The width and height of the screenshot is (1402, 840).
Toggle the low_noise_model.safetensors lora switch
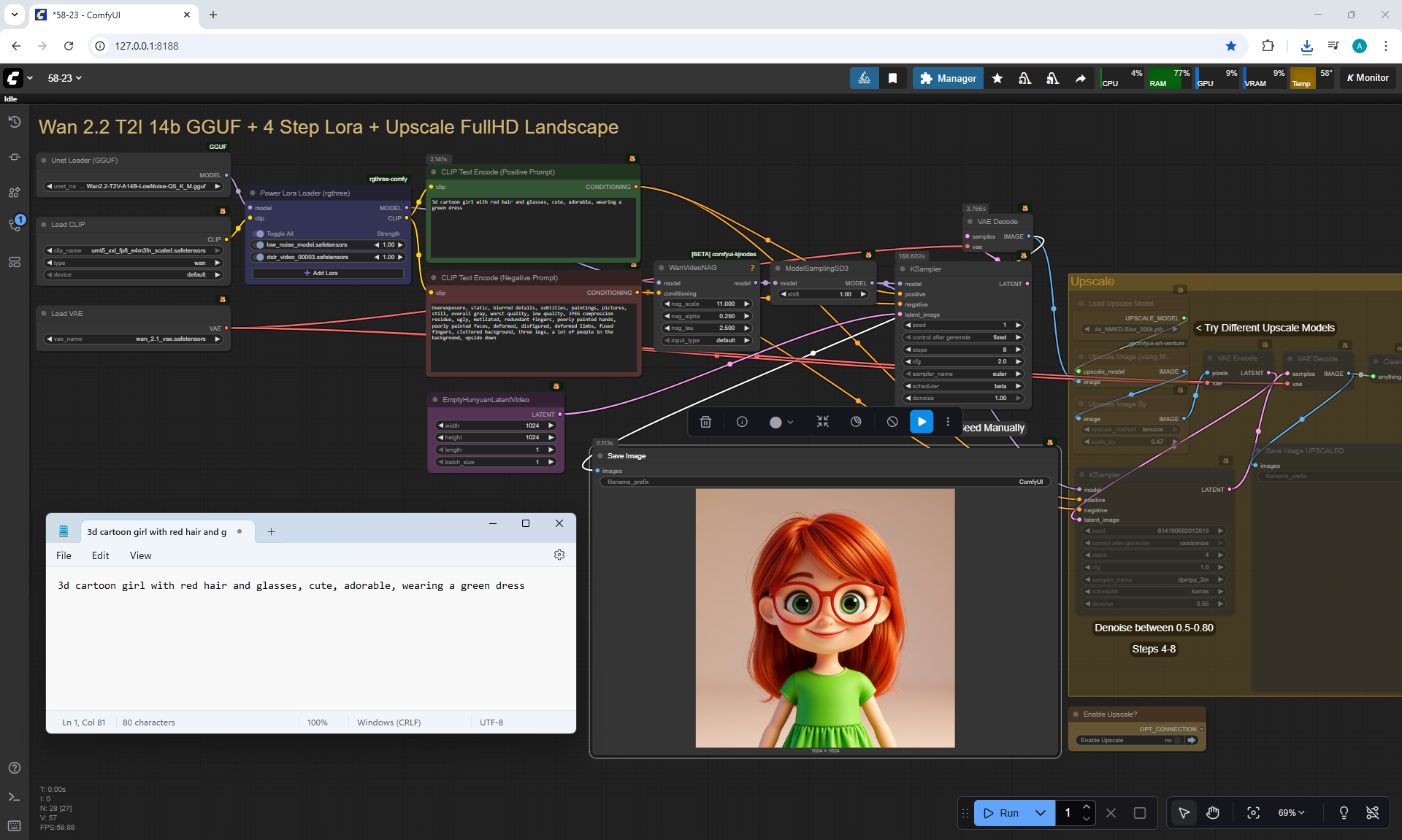point(260,245)
